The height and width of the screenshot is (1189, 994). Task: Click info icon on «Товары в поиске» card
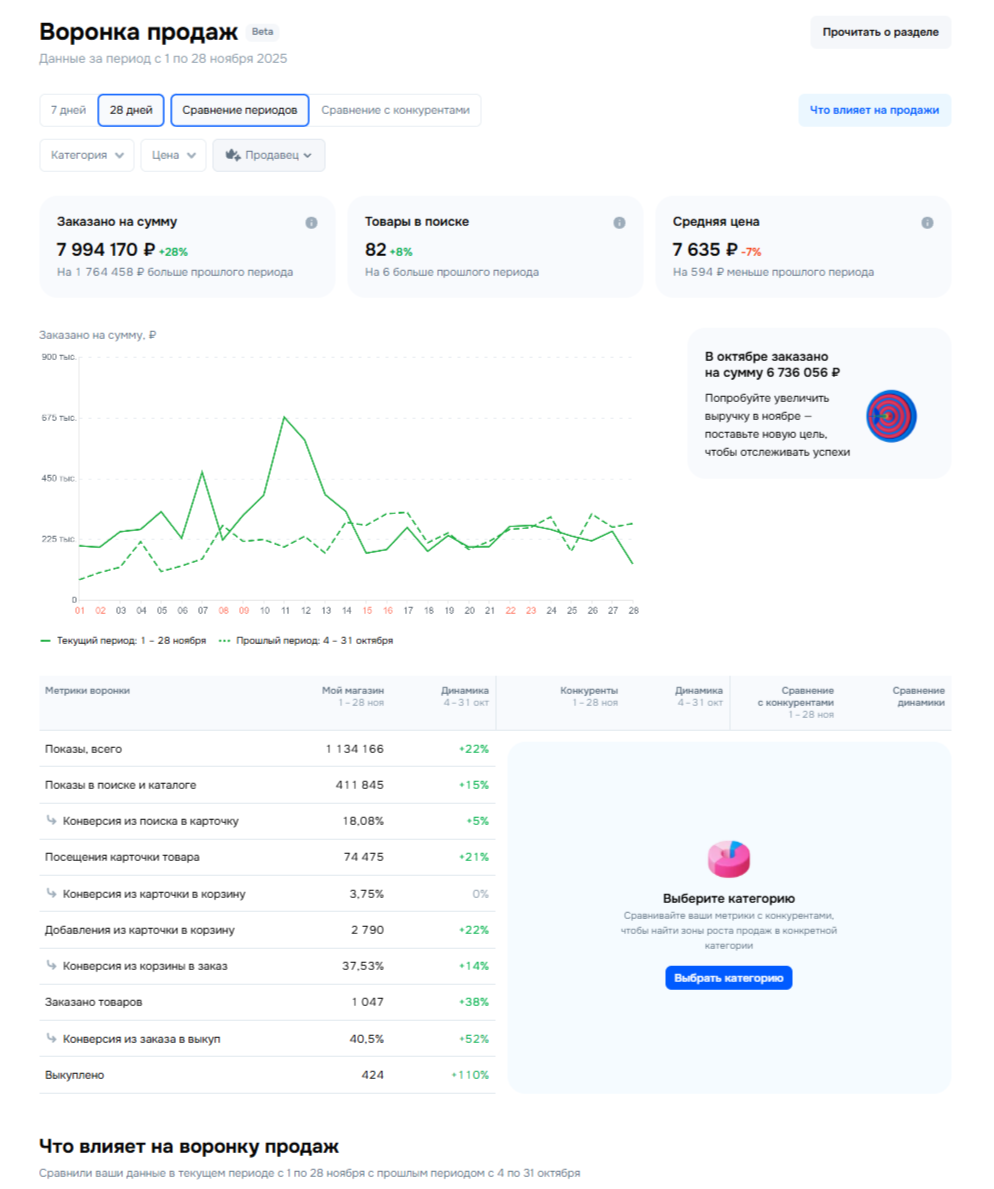click(619, 223)
